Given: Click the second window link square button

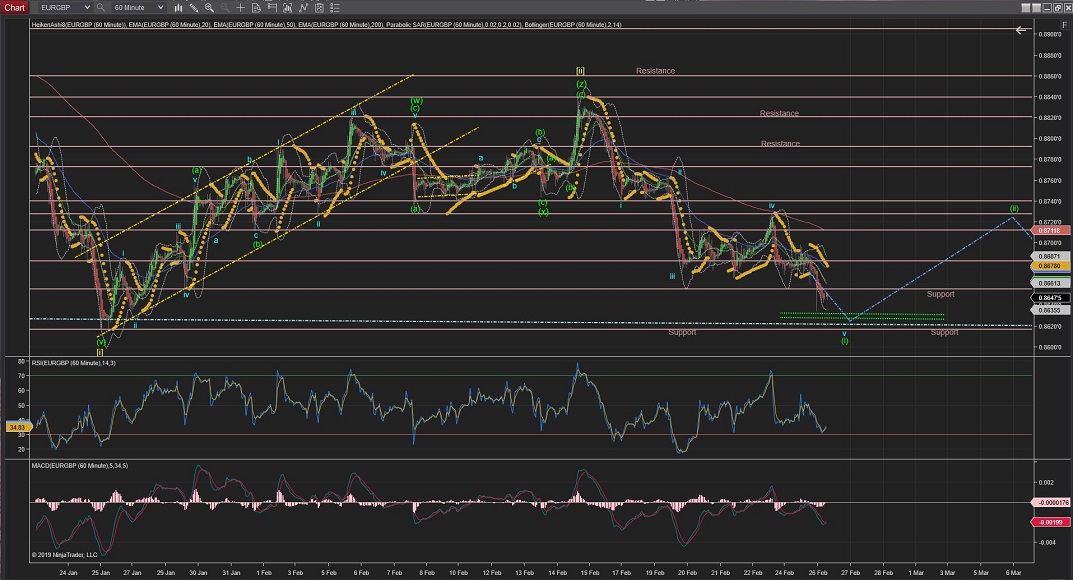Looking at the screenshot, I should [x=1037, y=8].
